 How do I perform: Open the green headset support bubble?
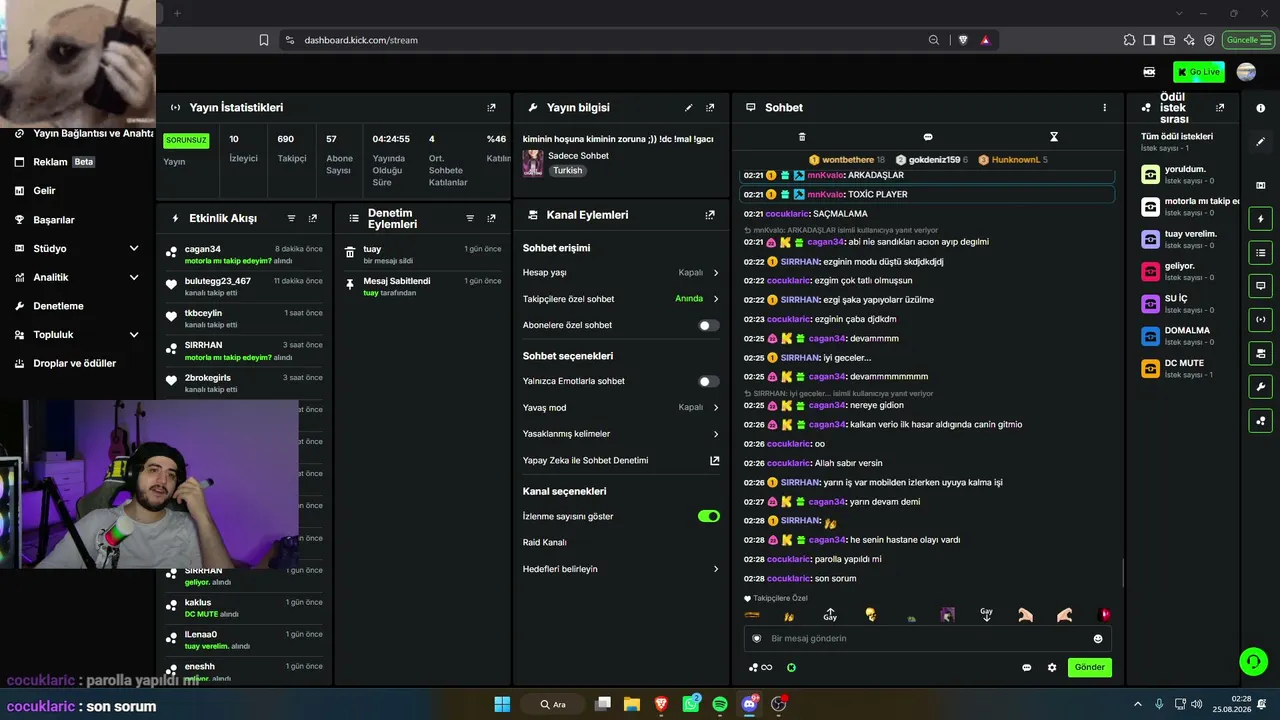coord(1253,661)
